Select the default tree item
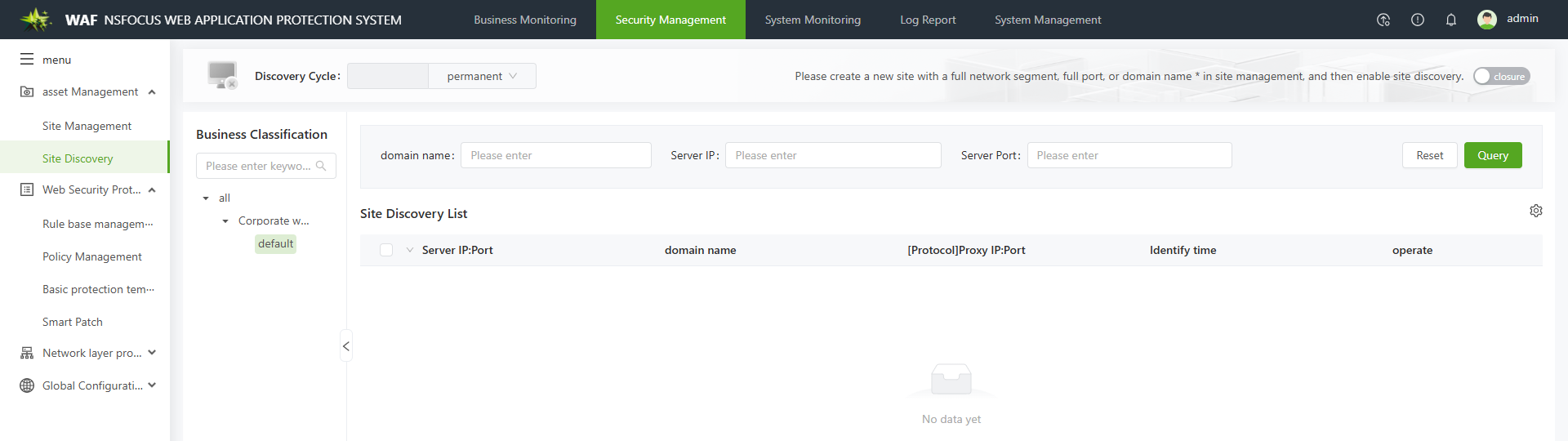The height and width of the screenshot is (441, 1568). (x=275, y=244)
